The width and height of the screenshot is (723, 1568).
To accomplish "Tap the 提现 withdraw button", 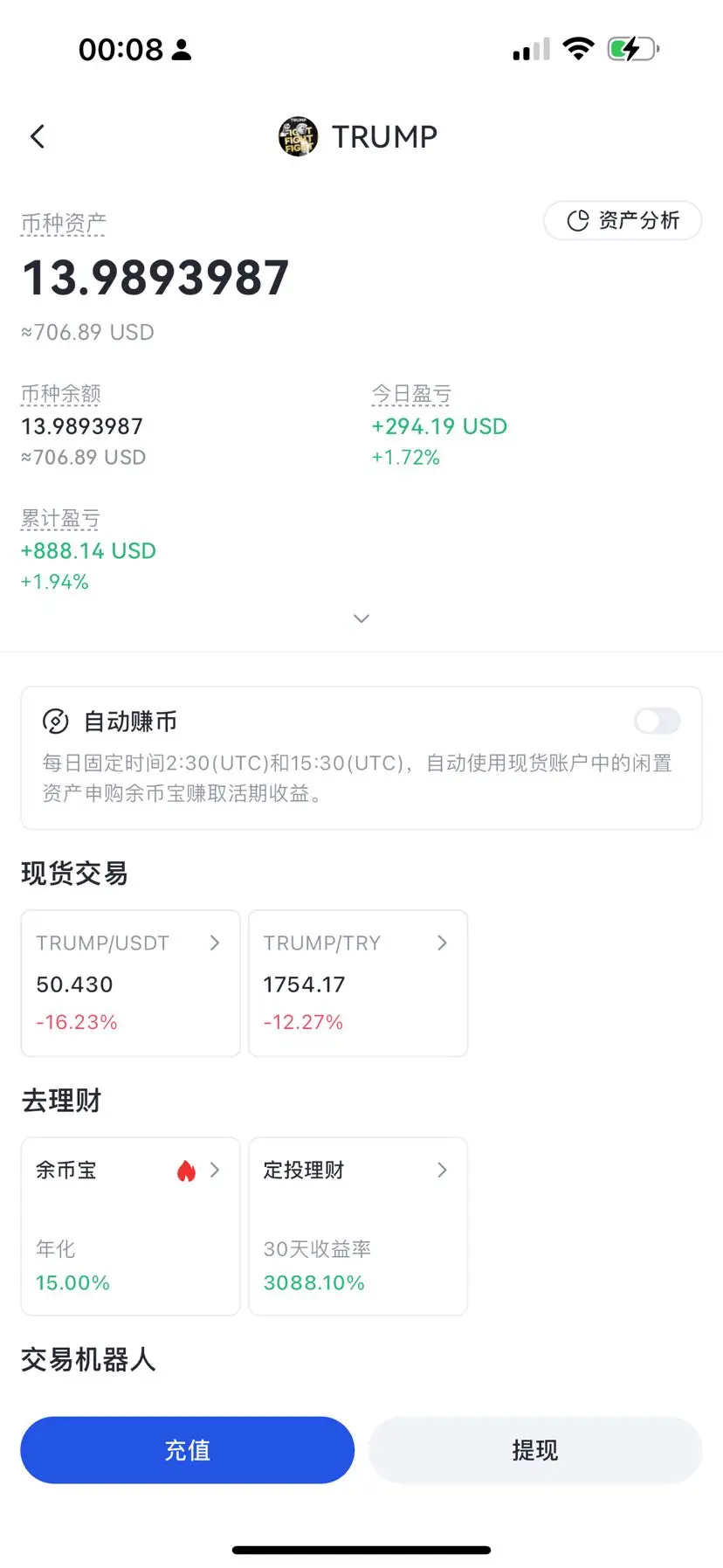I will [x=535, y=1450].
